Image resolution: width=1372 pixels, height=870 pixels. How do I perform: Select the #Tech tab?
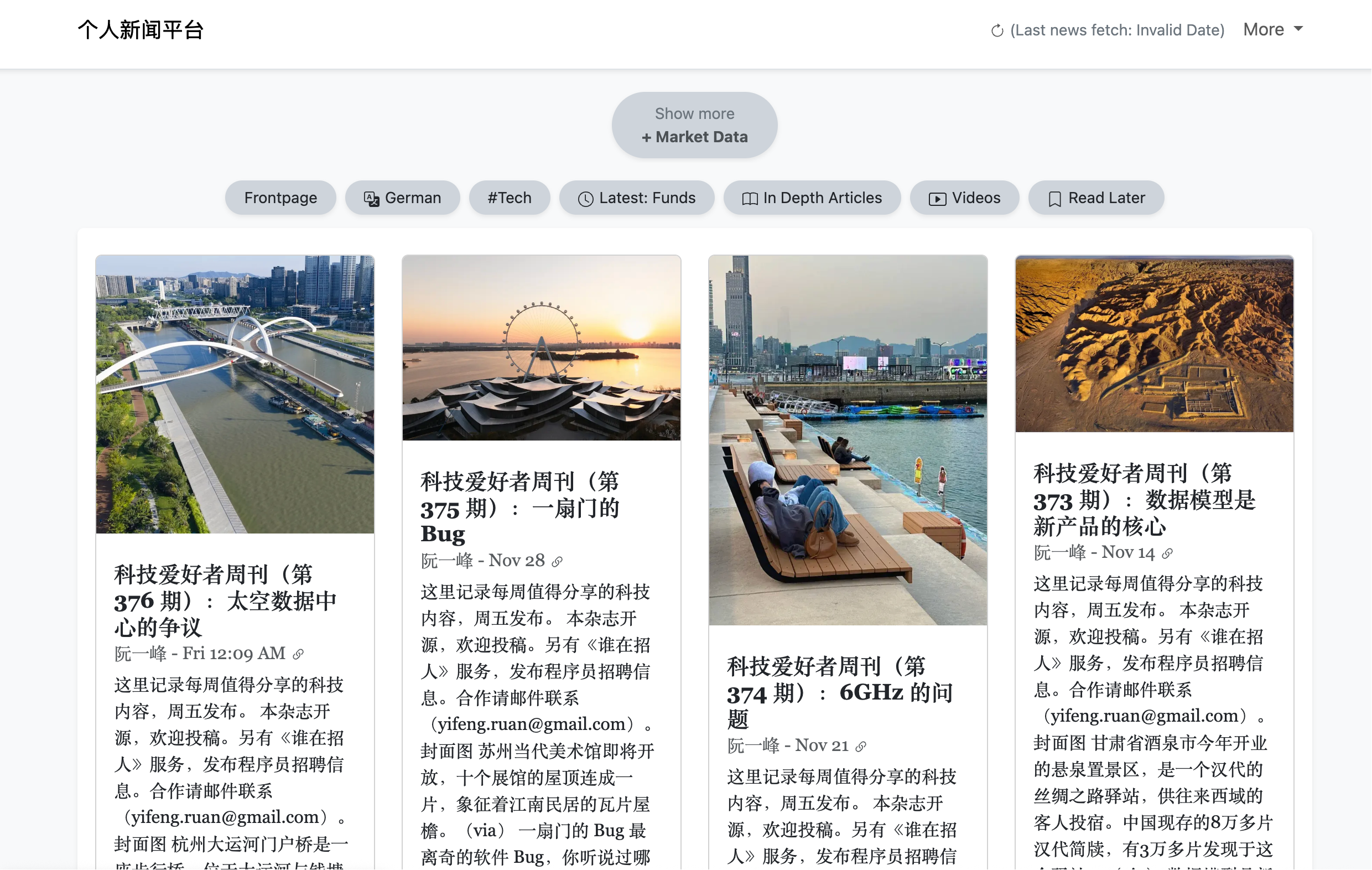coord(510,198)
